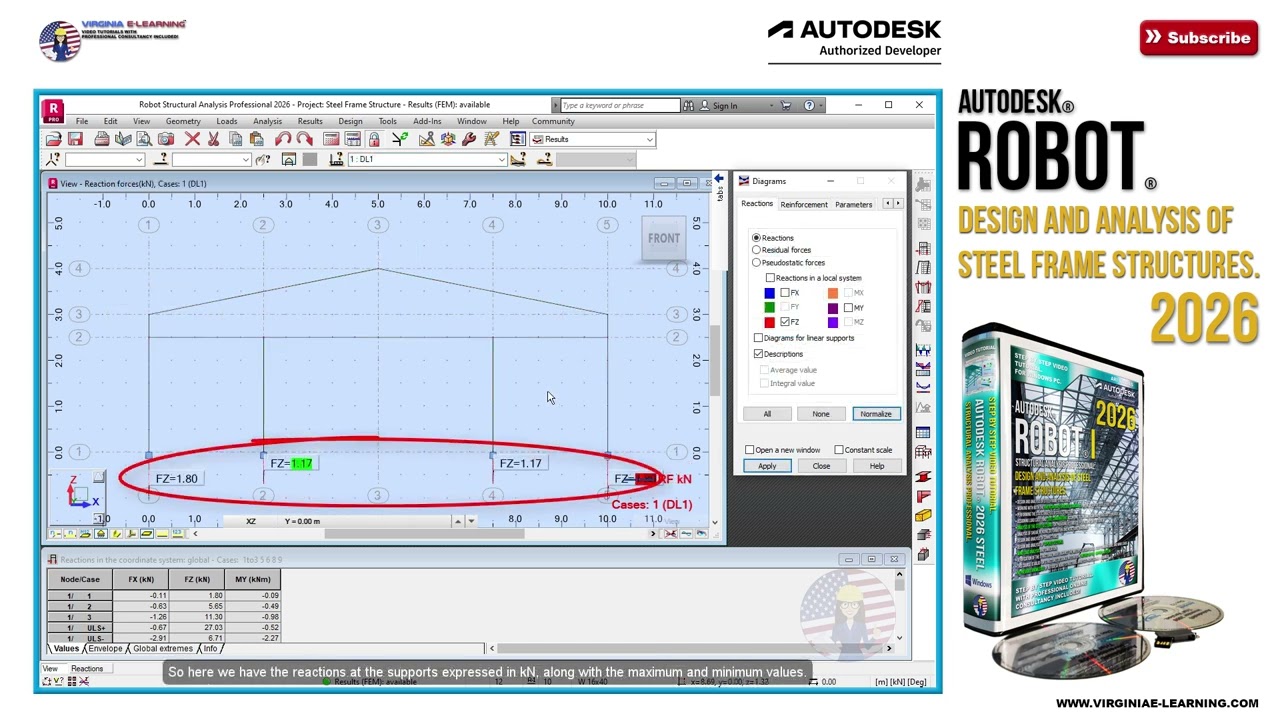1280x720 pixels.
Task: Paste with the clipboard icon
Action: pyautogui.click(x=255, y=139)
